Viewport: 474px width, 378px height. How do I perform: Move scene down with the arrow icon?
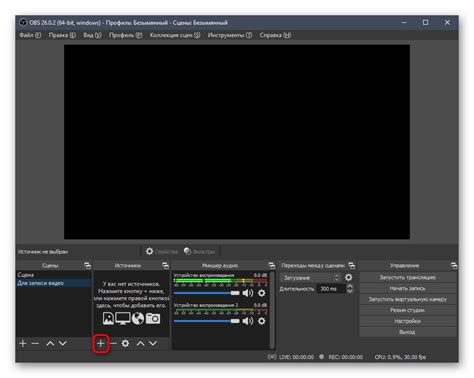tap(63, 343)
